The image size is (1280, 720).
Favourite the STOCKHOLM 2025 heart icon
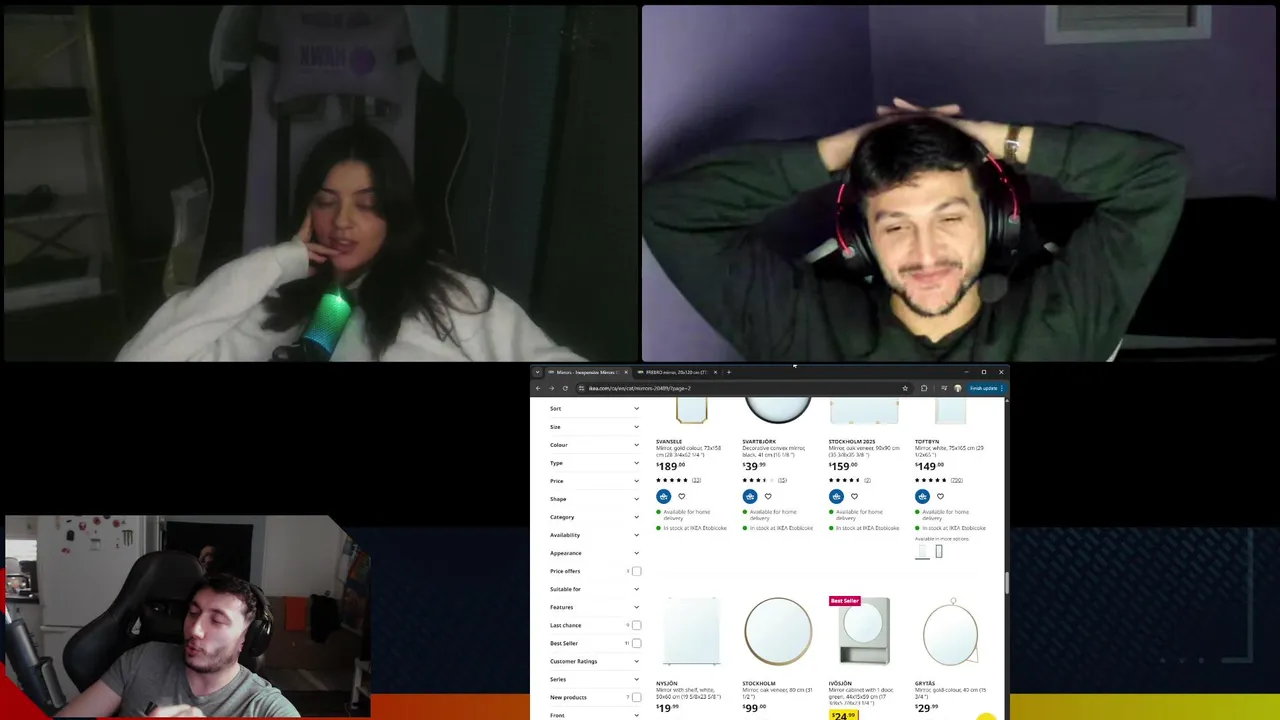[854, 496]
